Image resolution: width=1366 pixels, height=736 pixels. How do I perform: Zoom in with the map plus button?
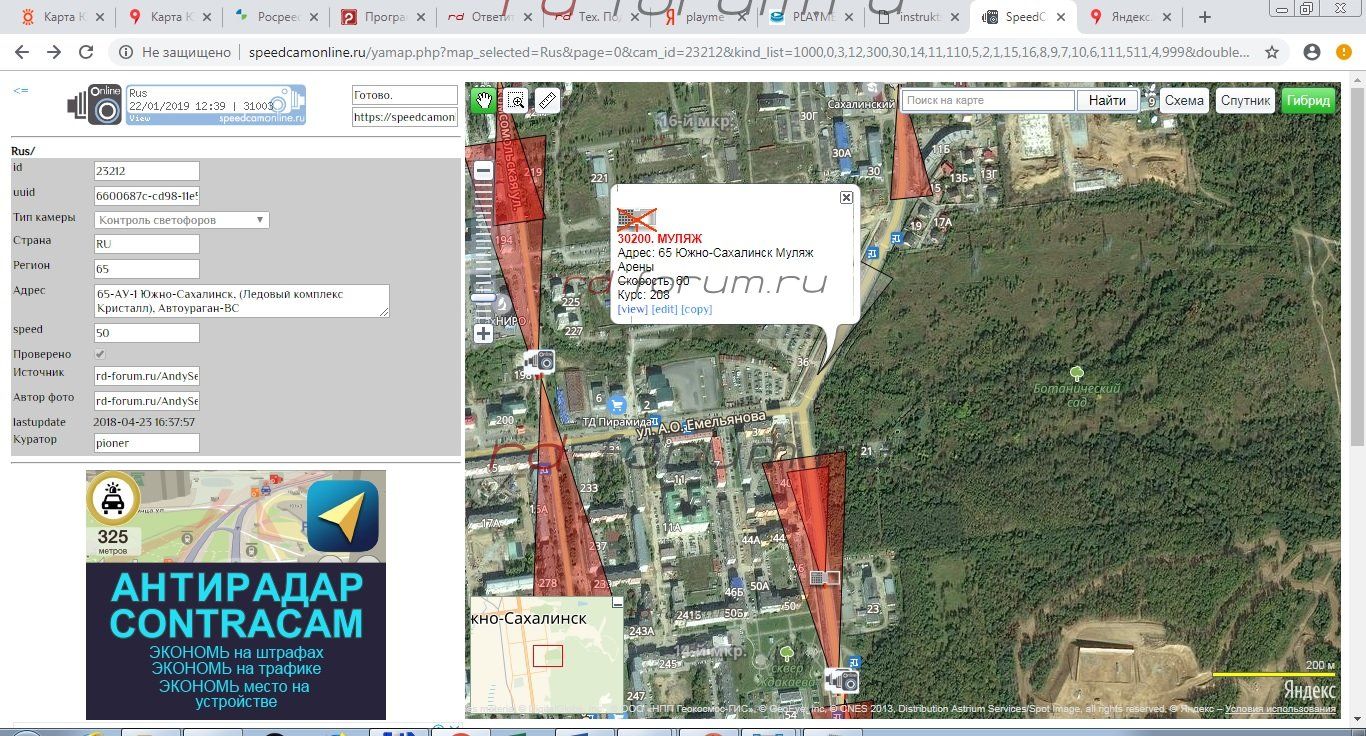[x=483, y=334]
